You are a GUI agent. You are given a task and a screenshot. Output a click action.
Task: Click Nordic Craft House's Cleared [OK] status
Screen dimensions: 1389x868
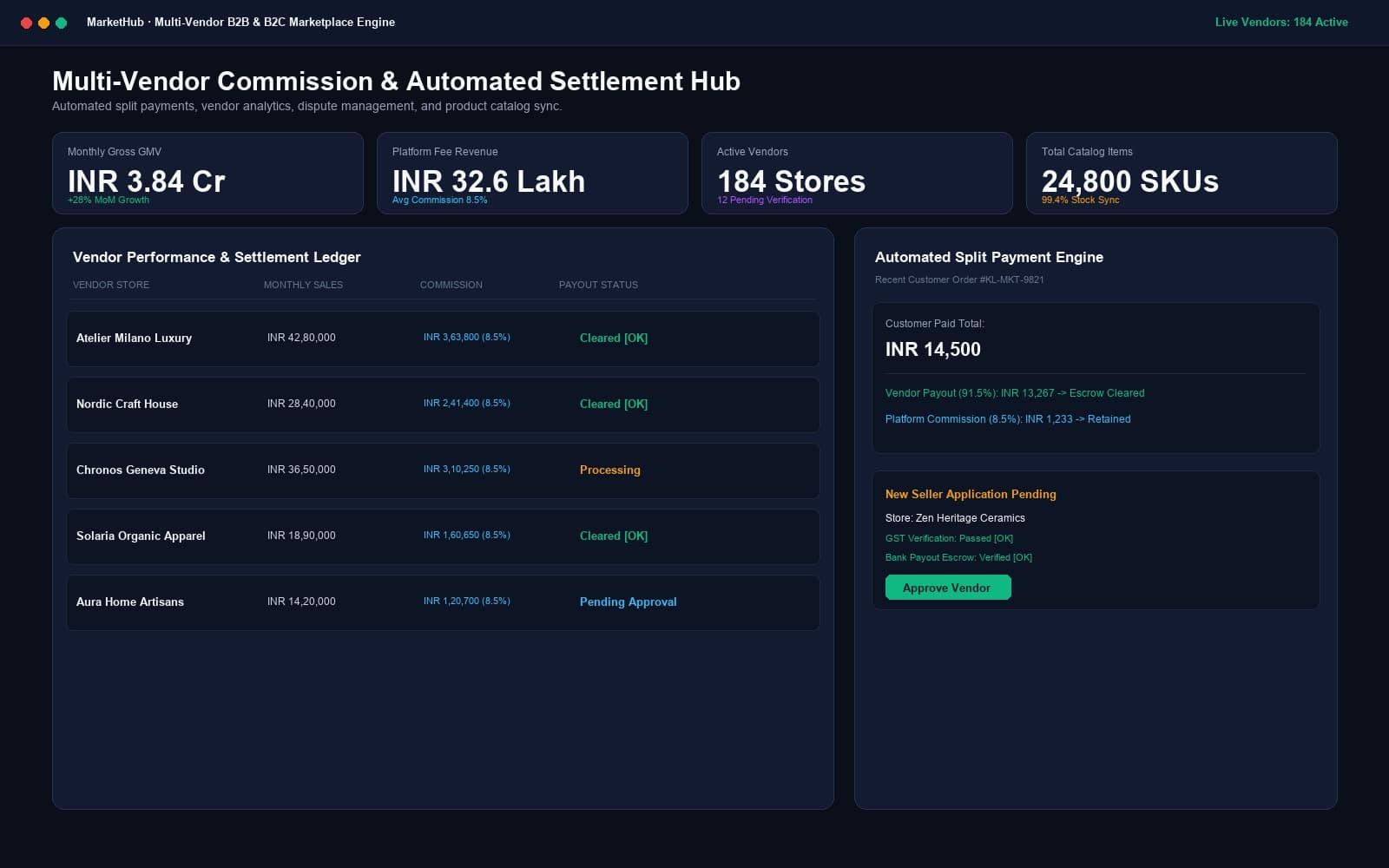pos(614,404)
